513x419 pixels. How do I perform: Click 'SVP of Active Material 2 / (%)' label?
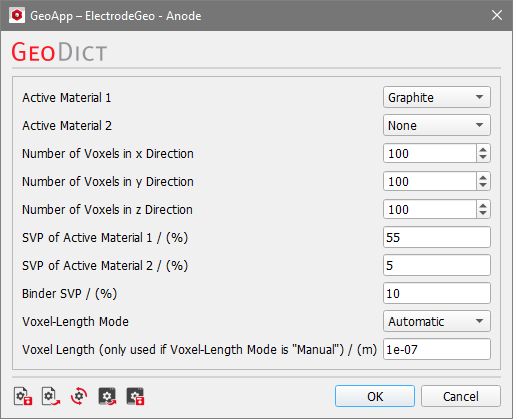105,266
